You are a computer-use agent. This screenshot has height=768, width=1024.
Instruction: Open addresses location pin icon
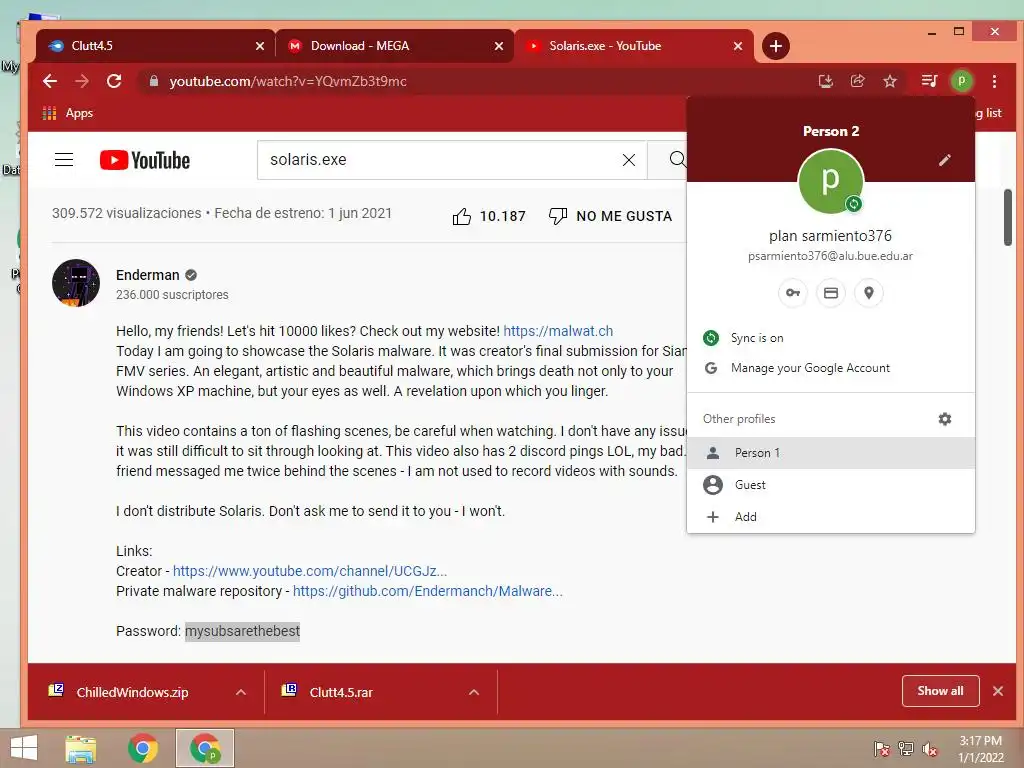pos(869,293)
